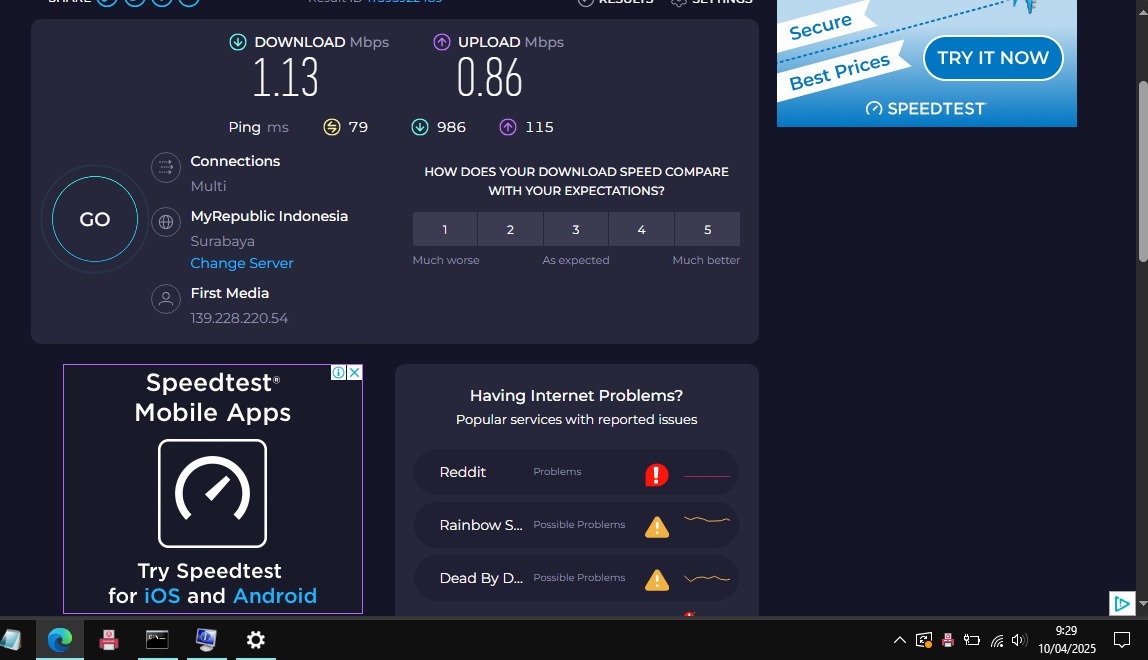This screenshot has height=660, width=1148.
Task: Click the 0.86 upload speed value
Action: [489, 78]
